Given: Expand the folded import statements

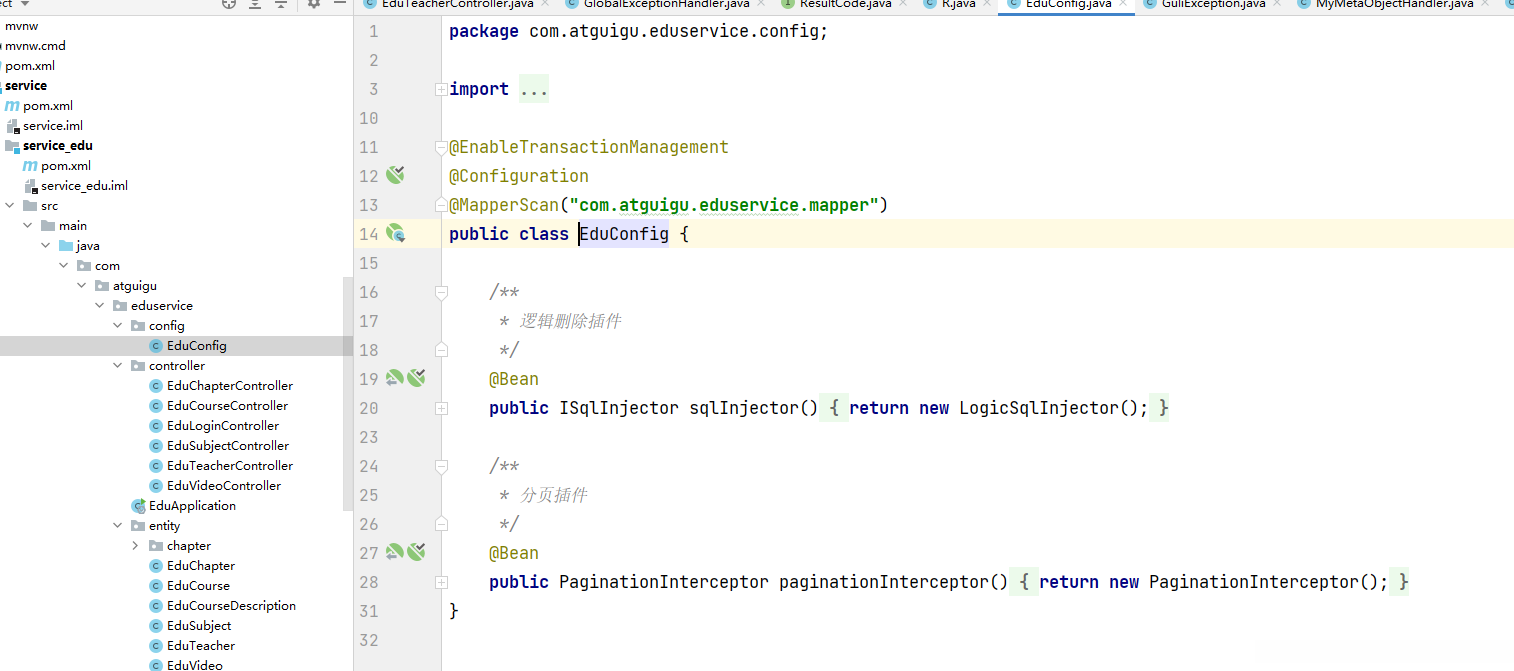Looking at the screenshot, I should 441,90.
